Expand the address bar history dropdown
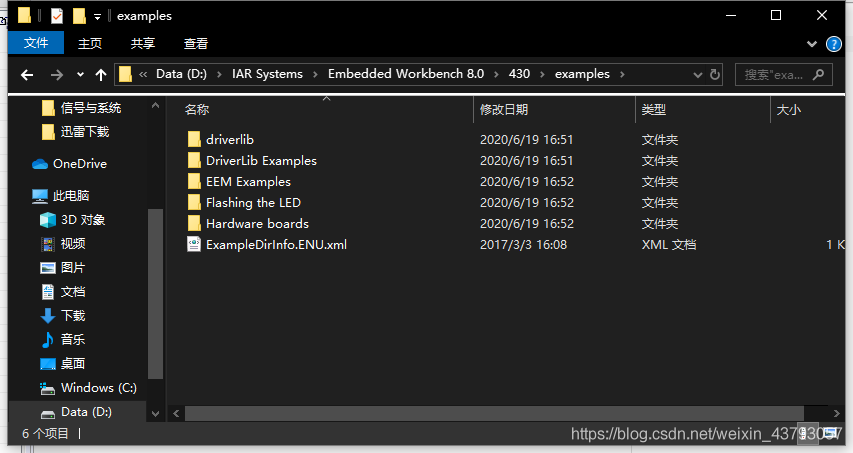This screenshot has height=453, width=853. [x=697, y=75]
